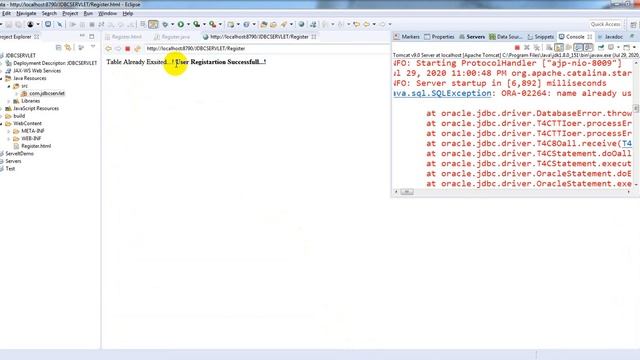Click the Debug bug icon in main toolbar
This screenshot has width=640, height=360.
coord(165,24)
